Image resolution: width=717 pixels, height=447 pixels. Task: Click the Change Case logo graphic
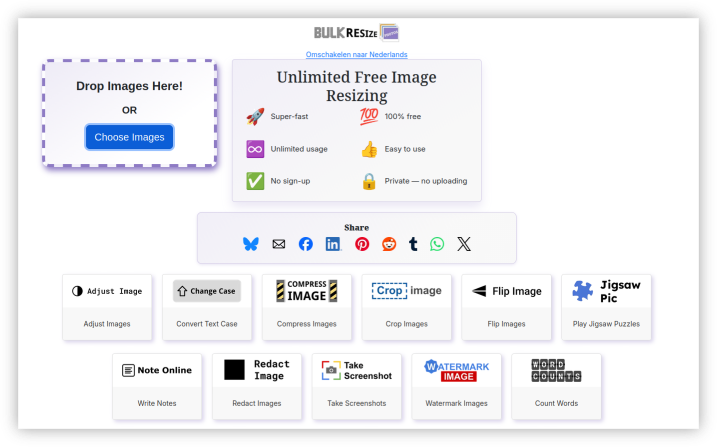207,291
